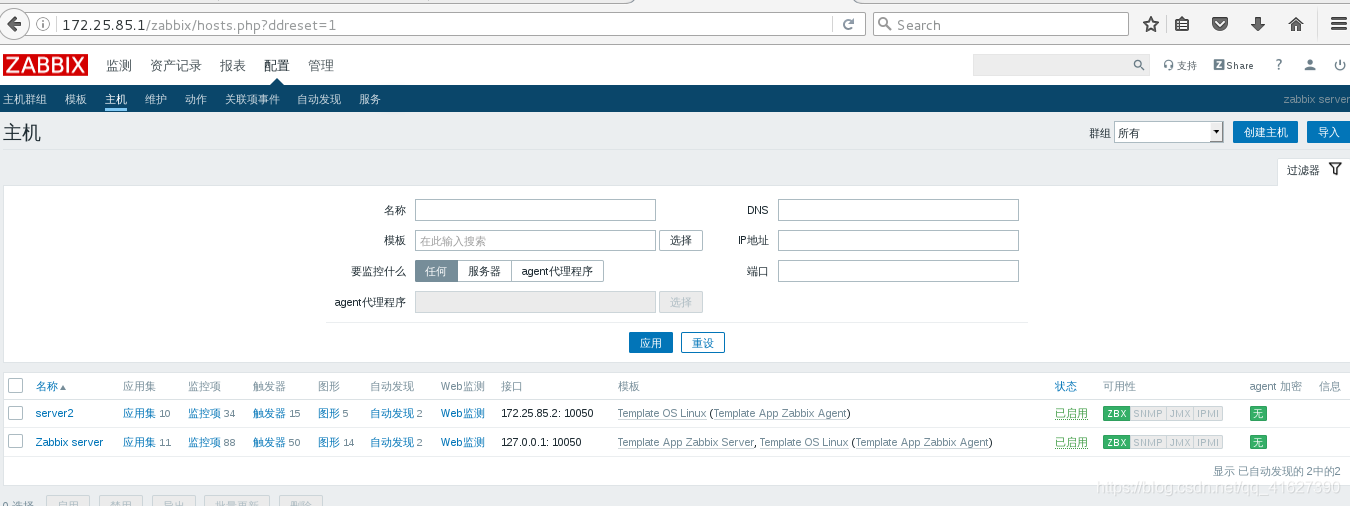Screen dimensions: 1350x506
Task: Click JMX badge for server2
Action: (x=1180, y=413)
